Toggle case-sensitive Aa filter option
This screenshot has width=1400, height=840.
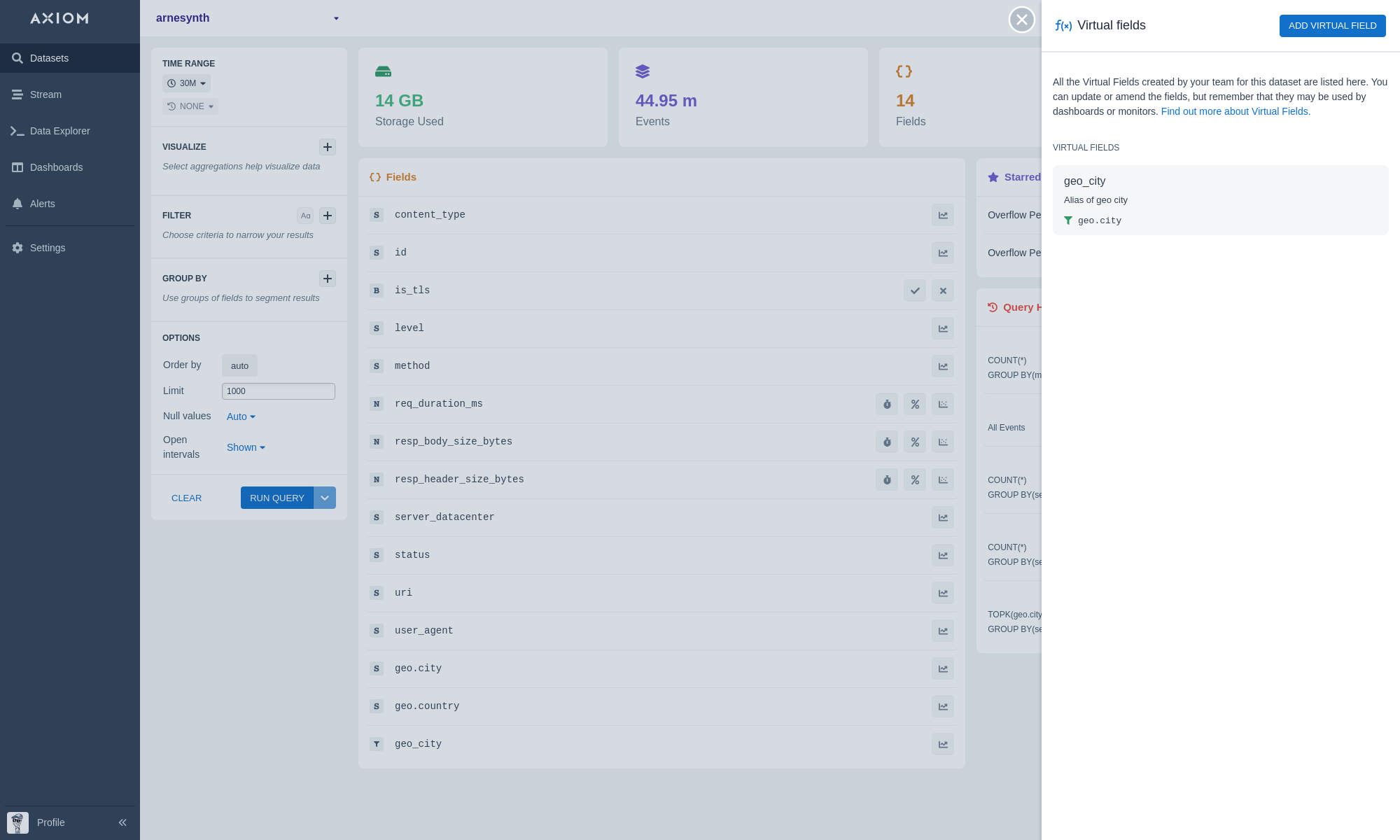(305, 216)
